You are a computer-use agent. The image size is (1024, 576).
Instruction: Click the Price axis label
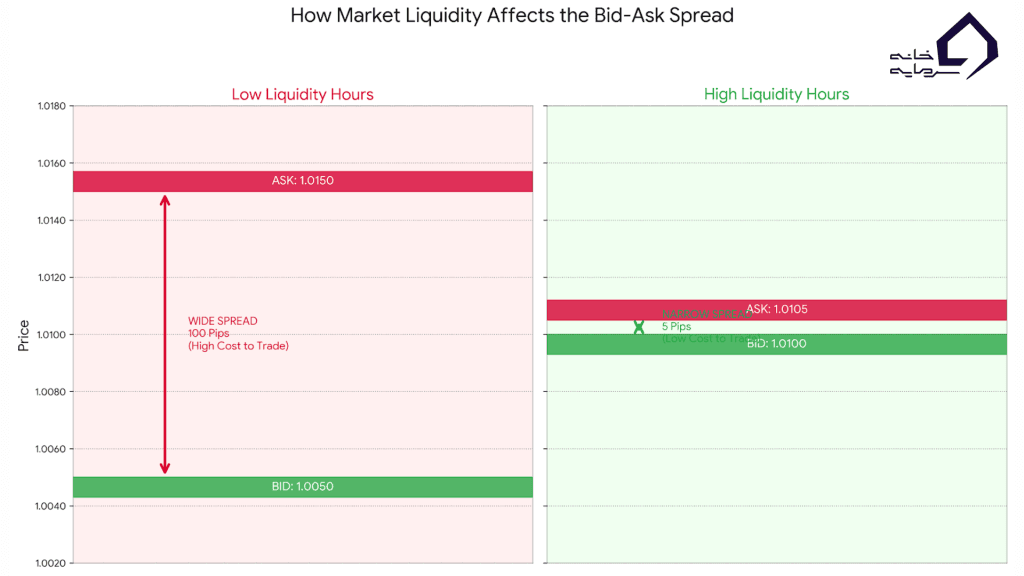(x=23, y=335)
